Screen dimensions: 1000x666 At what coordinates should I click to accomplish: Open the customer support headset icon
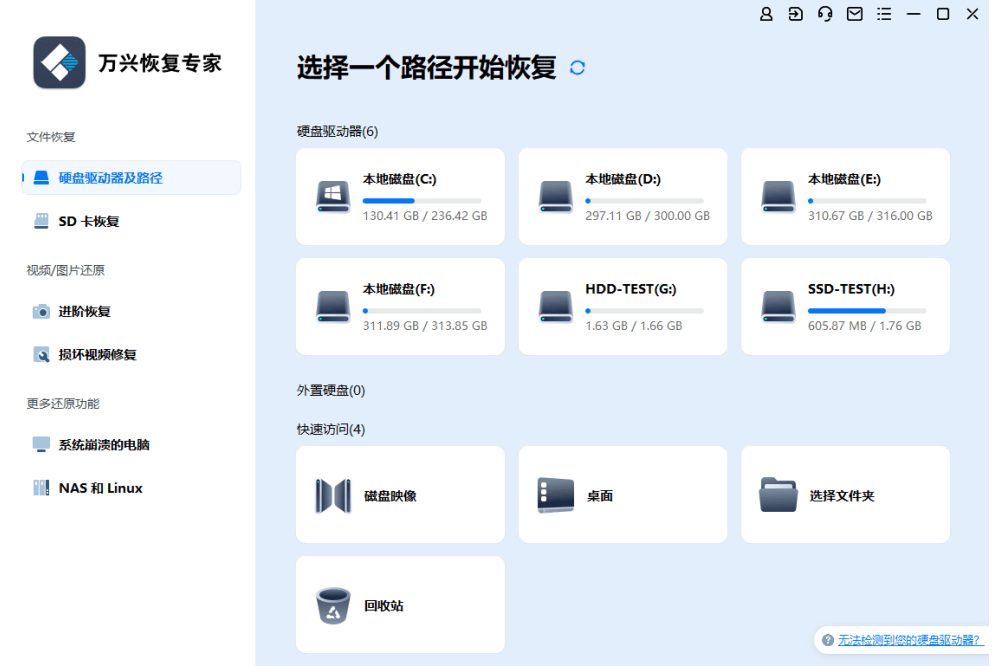click(825, 14)
